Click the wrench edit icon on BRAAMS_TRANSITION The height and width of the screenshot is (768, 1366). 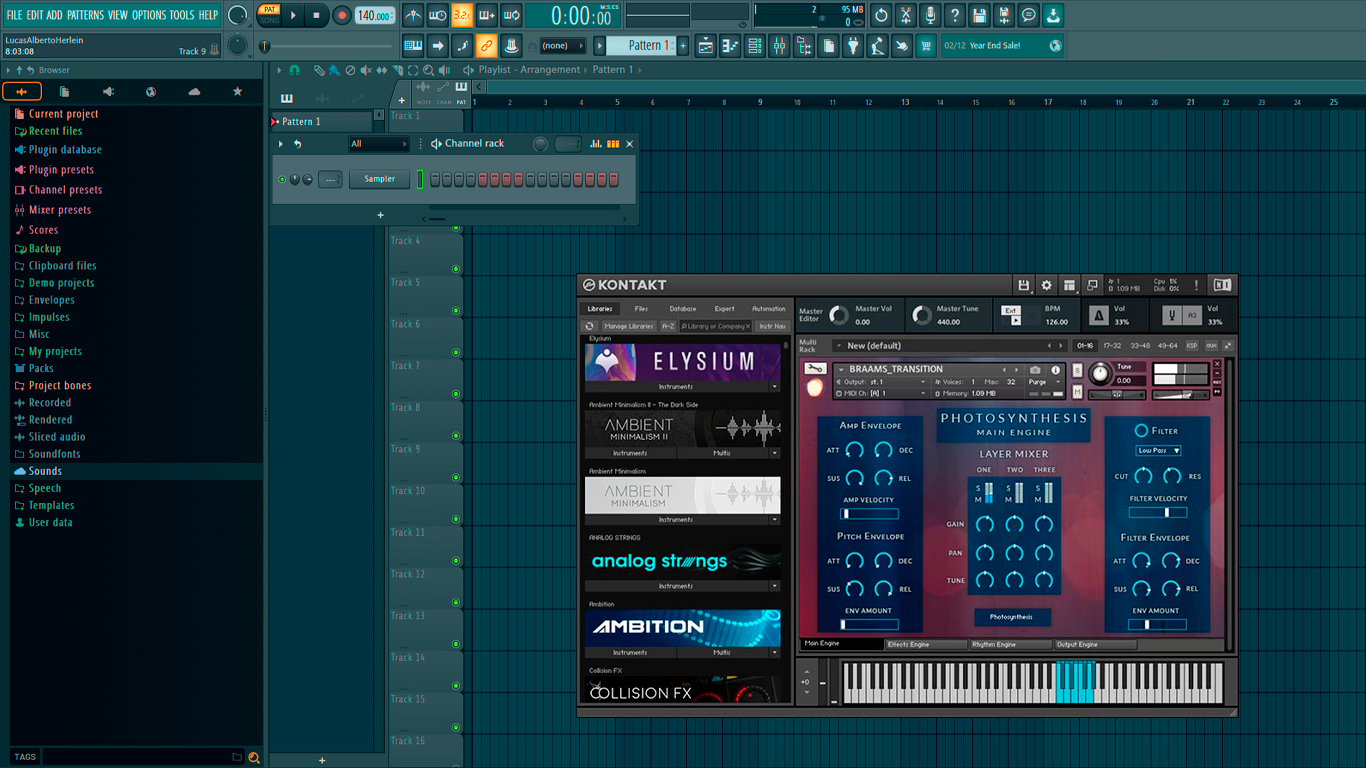point(814,369)
